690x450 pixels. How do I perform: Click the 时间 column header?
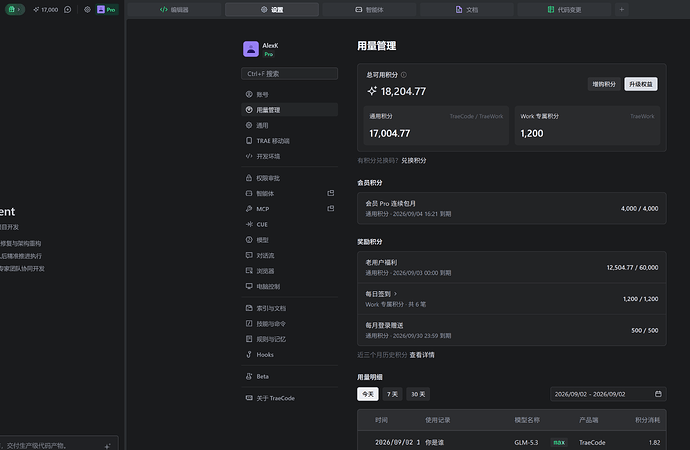[x=382, y=420]
